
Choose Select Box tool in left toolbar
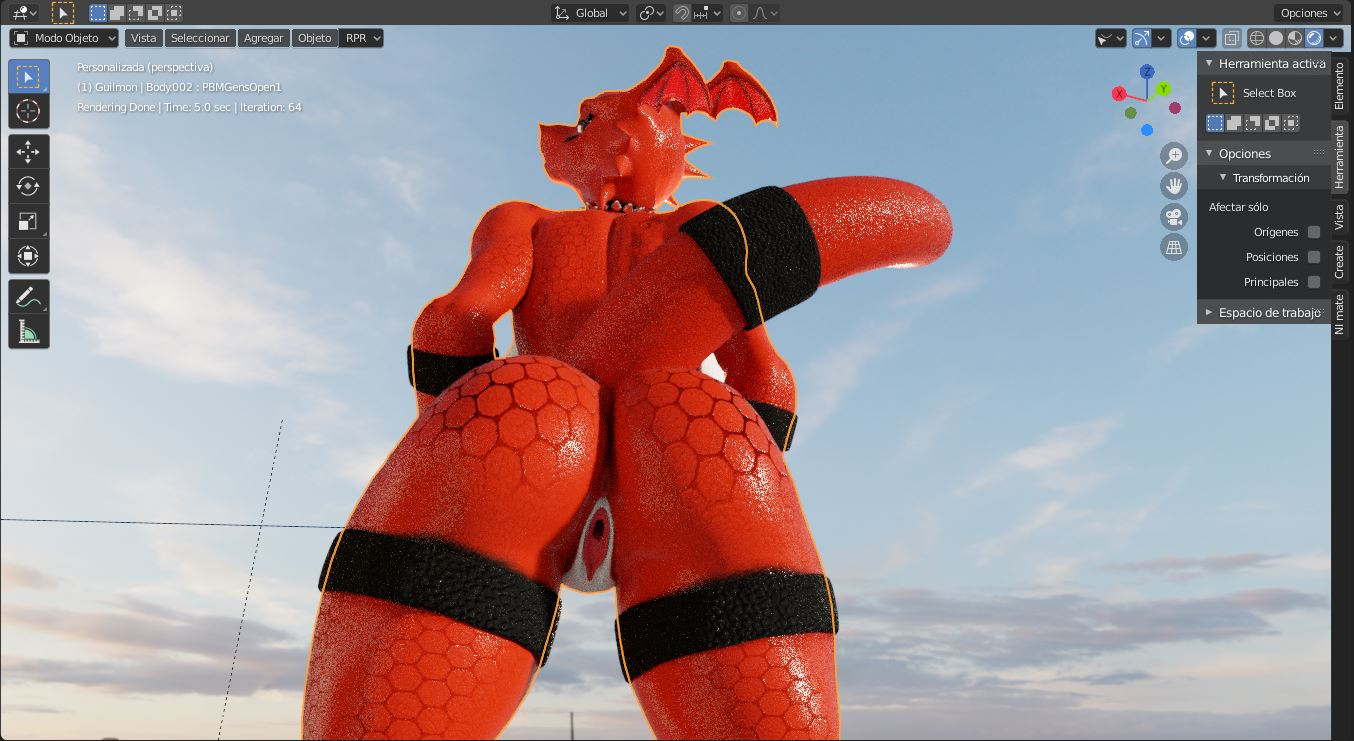[28, 77]
